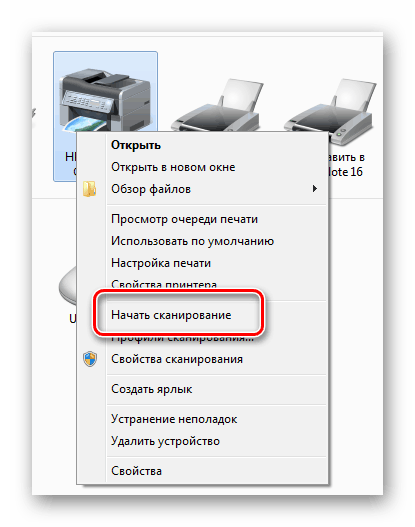Viewport: 415px width, 527px height.
Task: Launch Устранение неполадок
Action: pyautogui.click(x=174, y=419)
